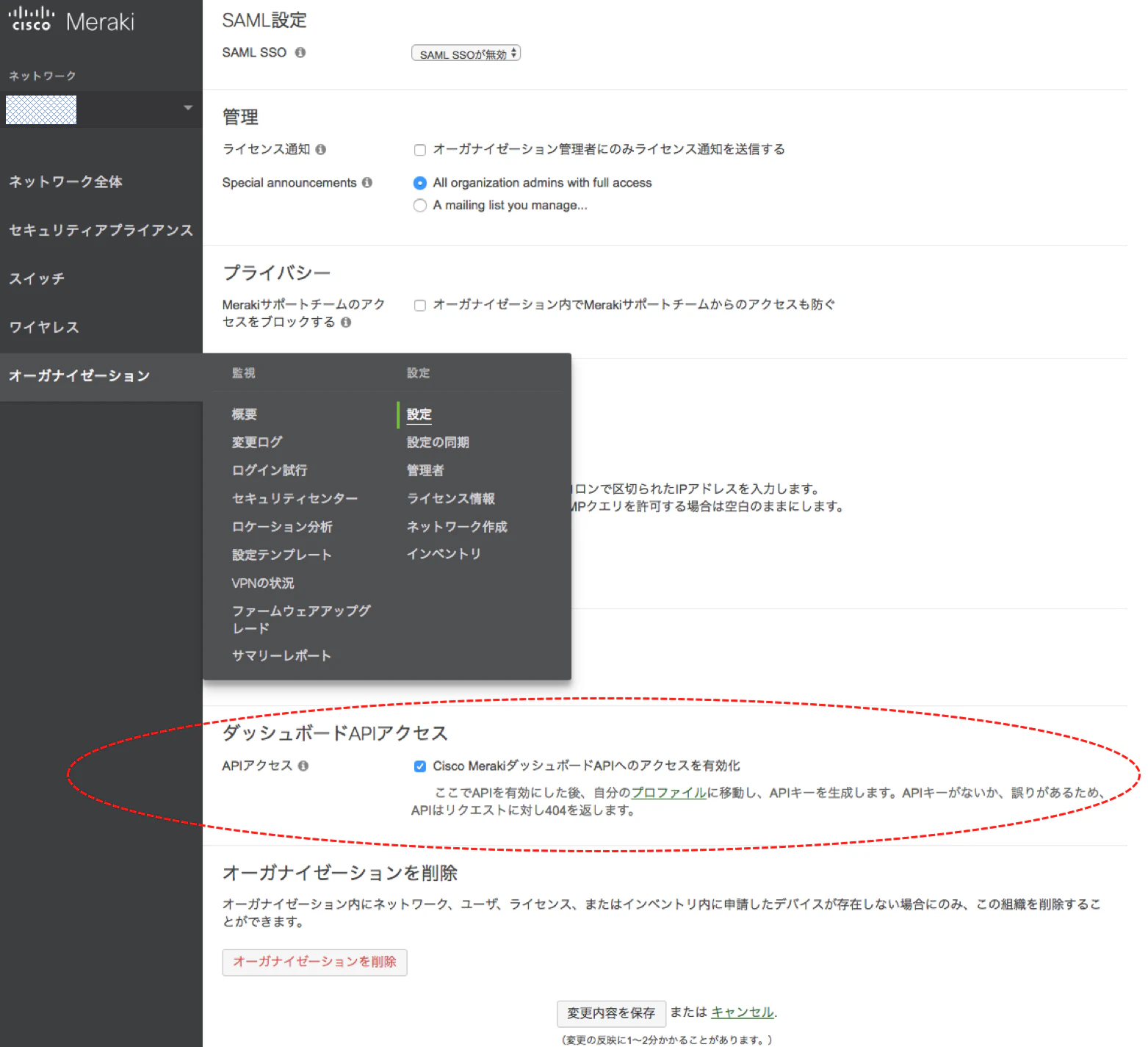This screenshot has height=1047, width=1148.
Task: Uncheck Cisco MerakiダッシュボードAPIへのアクセスを有効化
Action: tap(420, 766)
